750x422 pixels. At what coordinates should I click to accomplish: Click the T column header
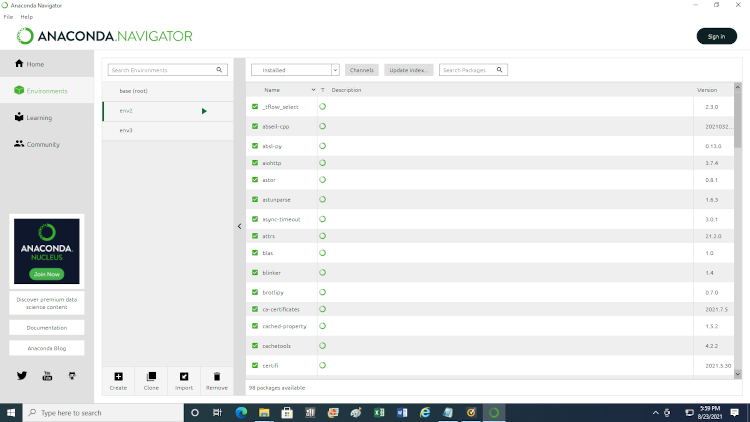323,90
